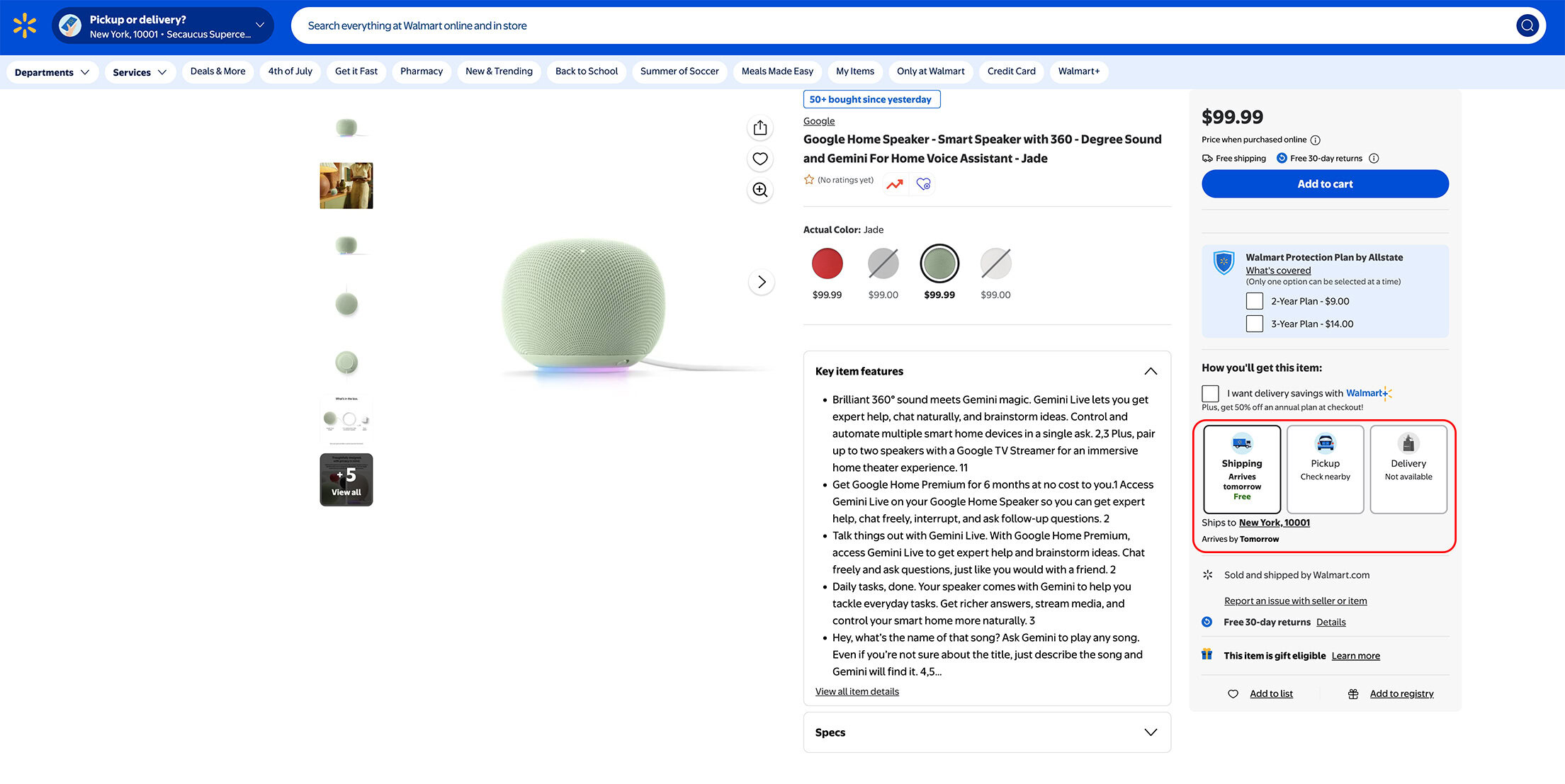Click Add to registry

1401,694
